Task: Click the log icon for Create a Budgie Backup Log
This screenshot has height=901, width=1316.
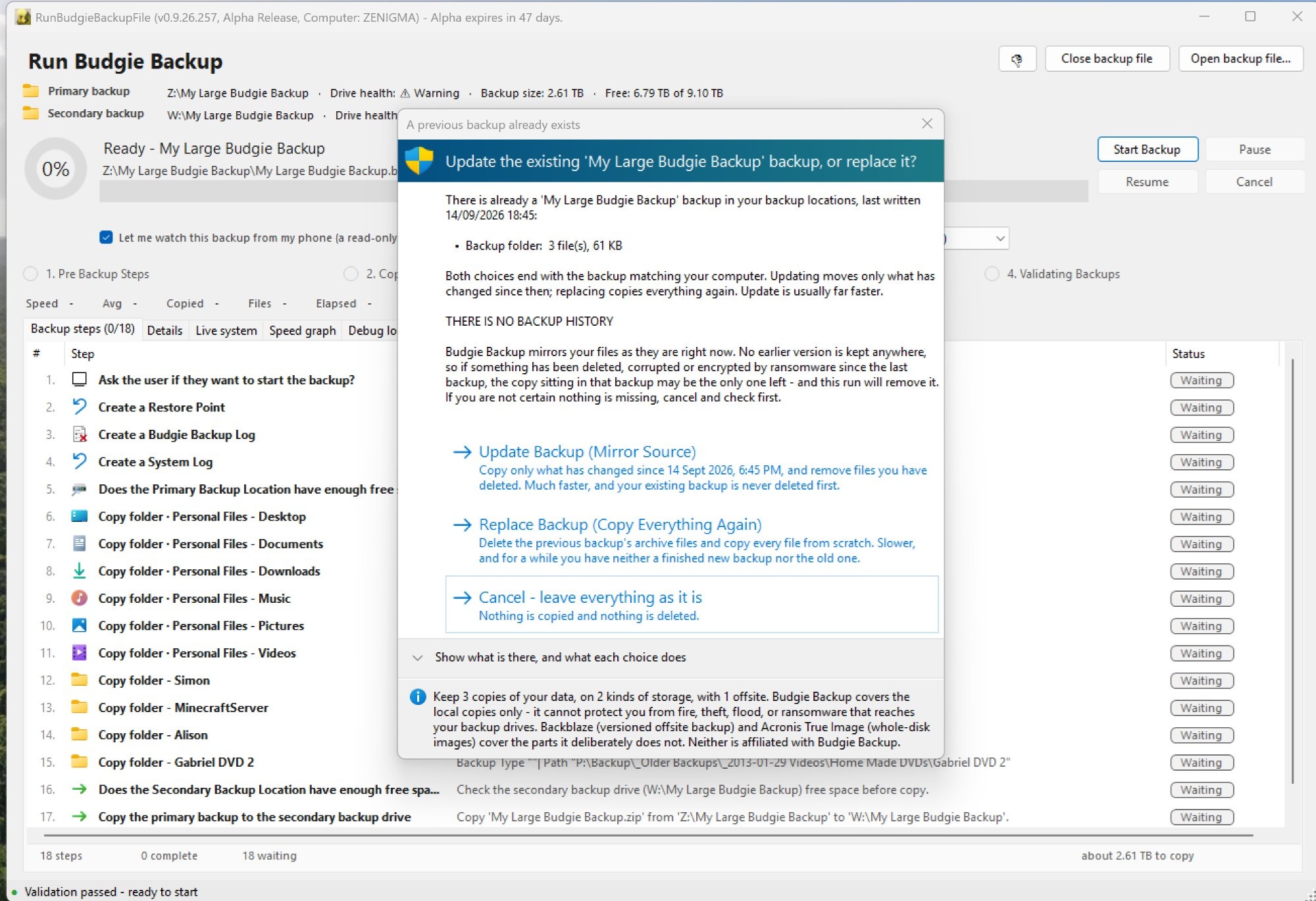Action: tap(80, 434)
